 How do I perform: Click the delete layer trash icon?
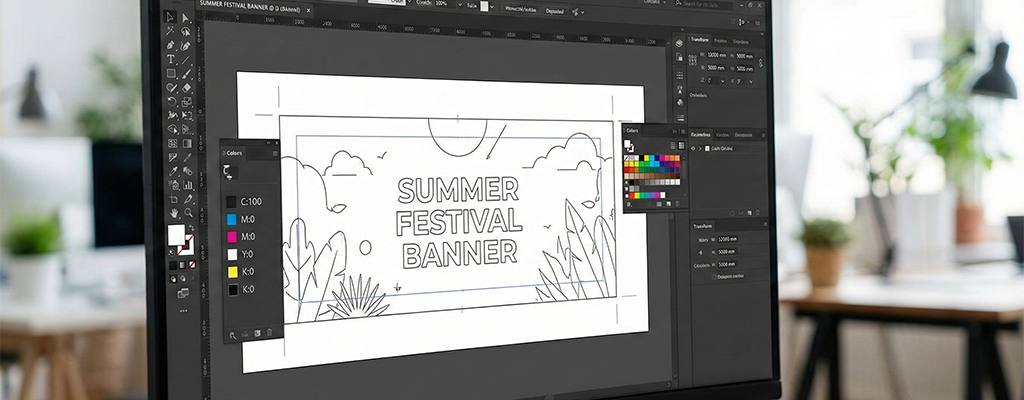coord(757,212)
